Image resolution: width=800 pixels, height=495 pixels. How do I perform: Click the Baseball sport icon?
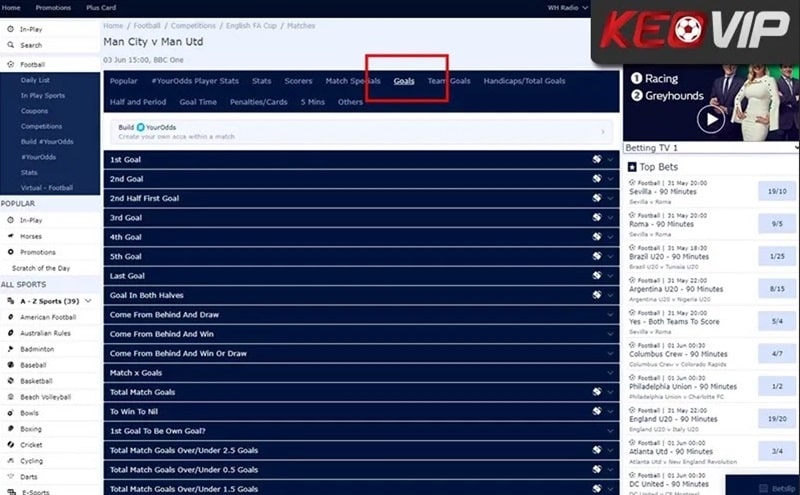[x=10, y=365]
